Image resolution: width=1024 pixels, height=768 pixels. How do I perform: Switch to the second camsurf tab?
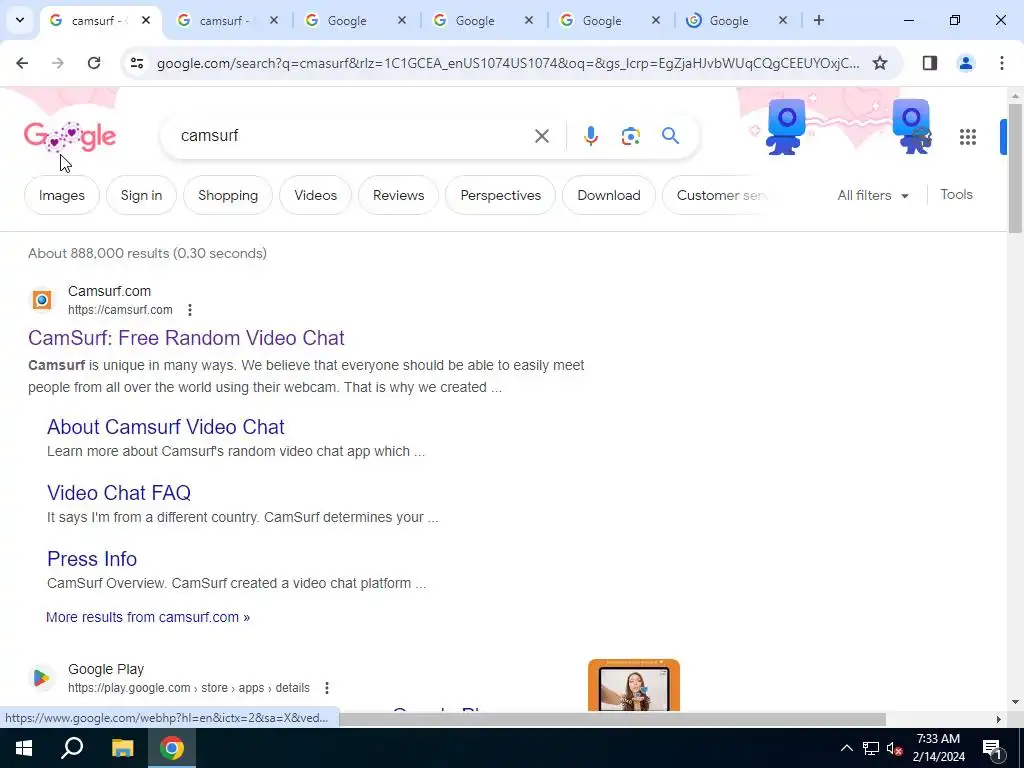tap(225, 21)
